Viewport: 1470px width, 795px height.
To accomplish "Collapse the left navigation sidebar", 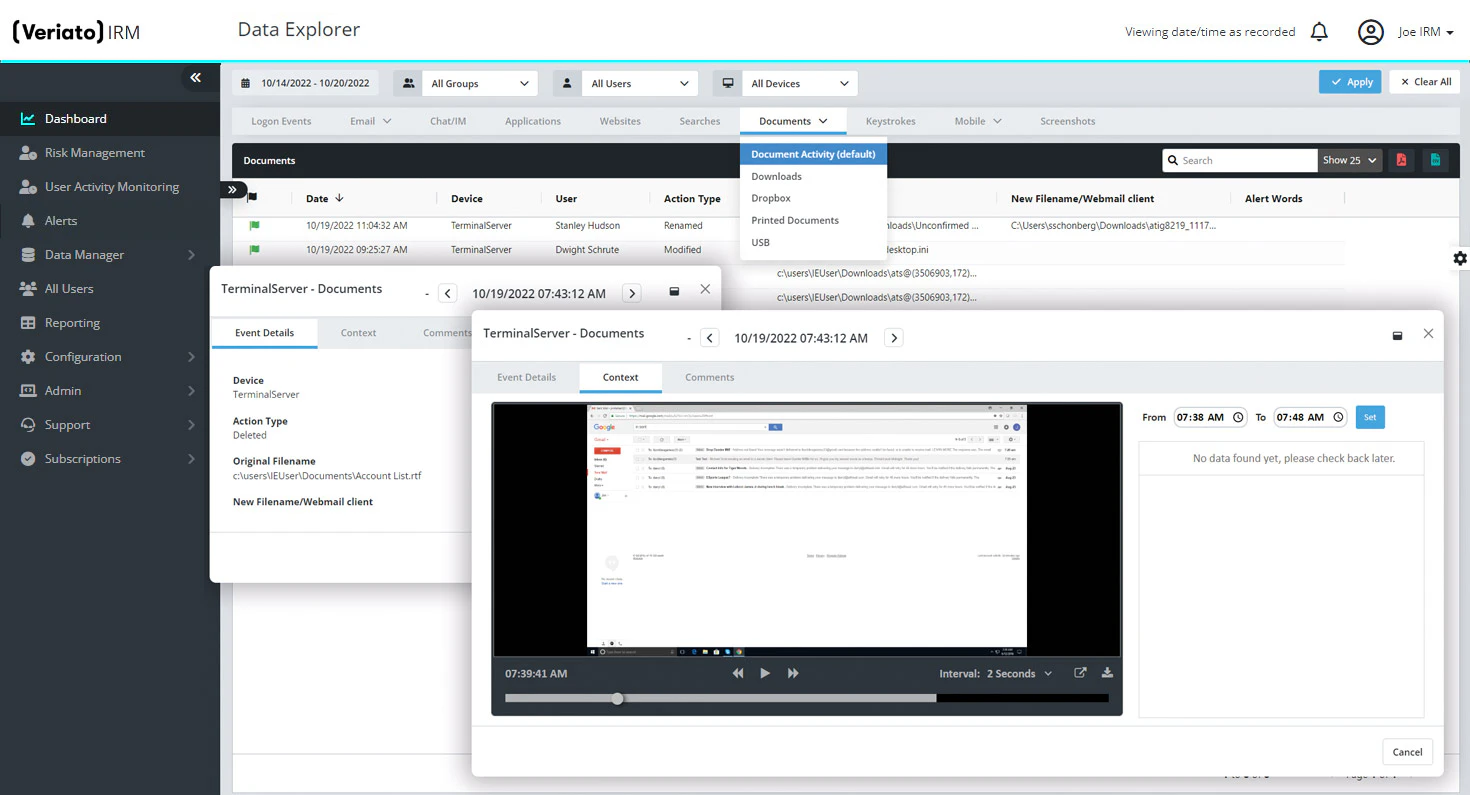I will 196,77.
